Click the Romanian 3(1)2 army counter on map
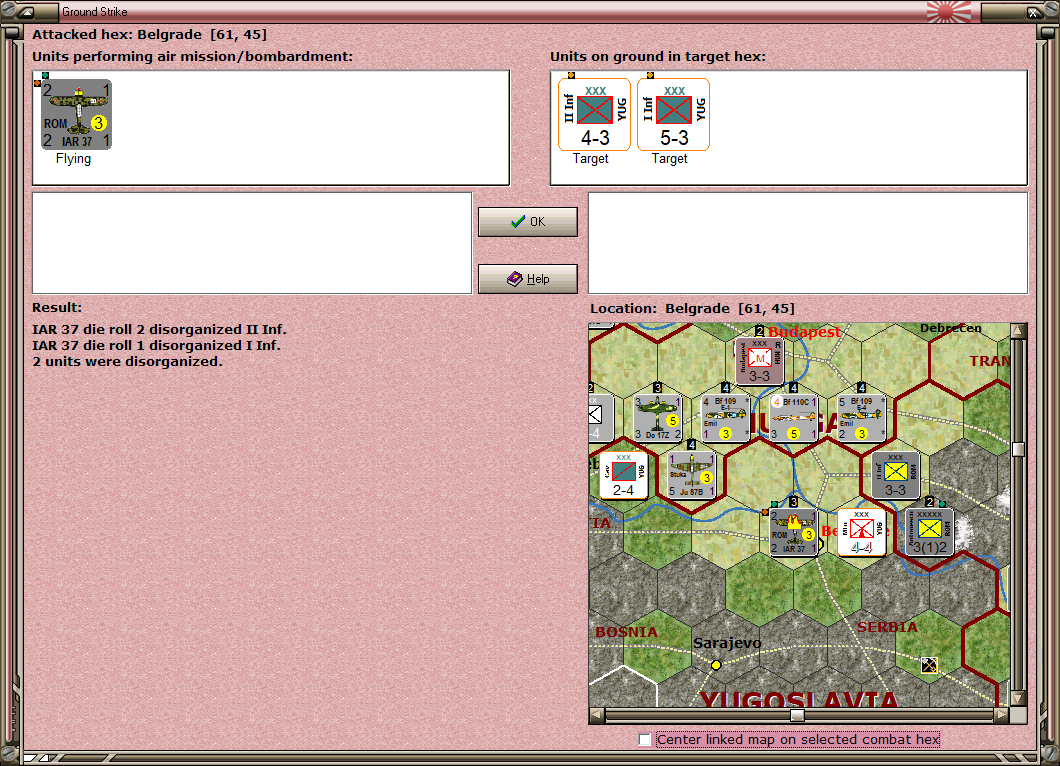1060x766 pixels. (x=930, y=533)
